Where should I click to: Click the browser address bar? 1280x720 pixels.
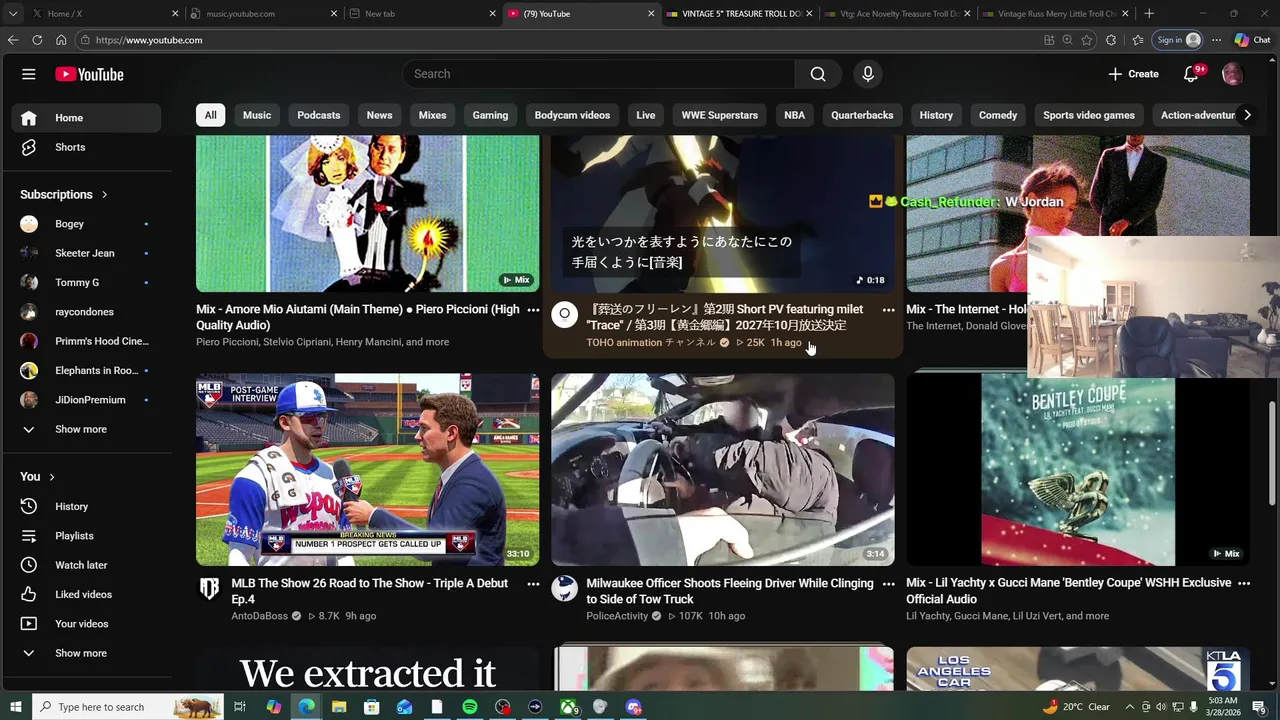[x=560, y=40]
